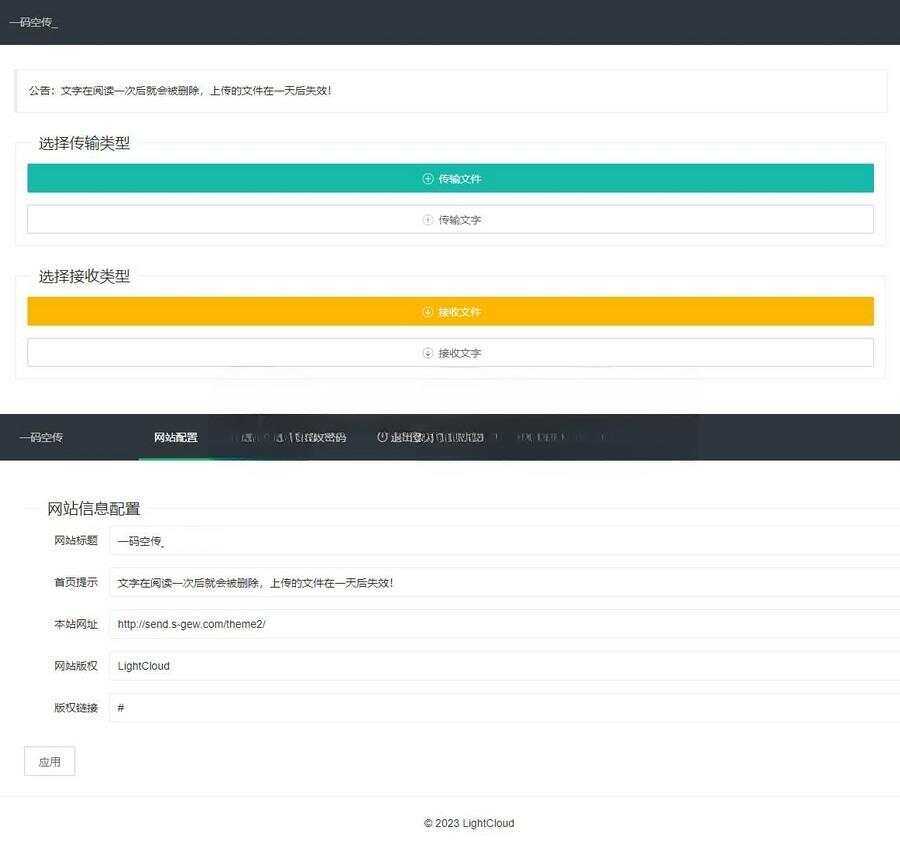Click the plus icon beside 传输文字

(x=426, y=219)
